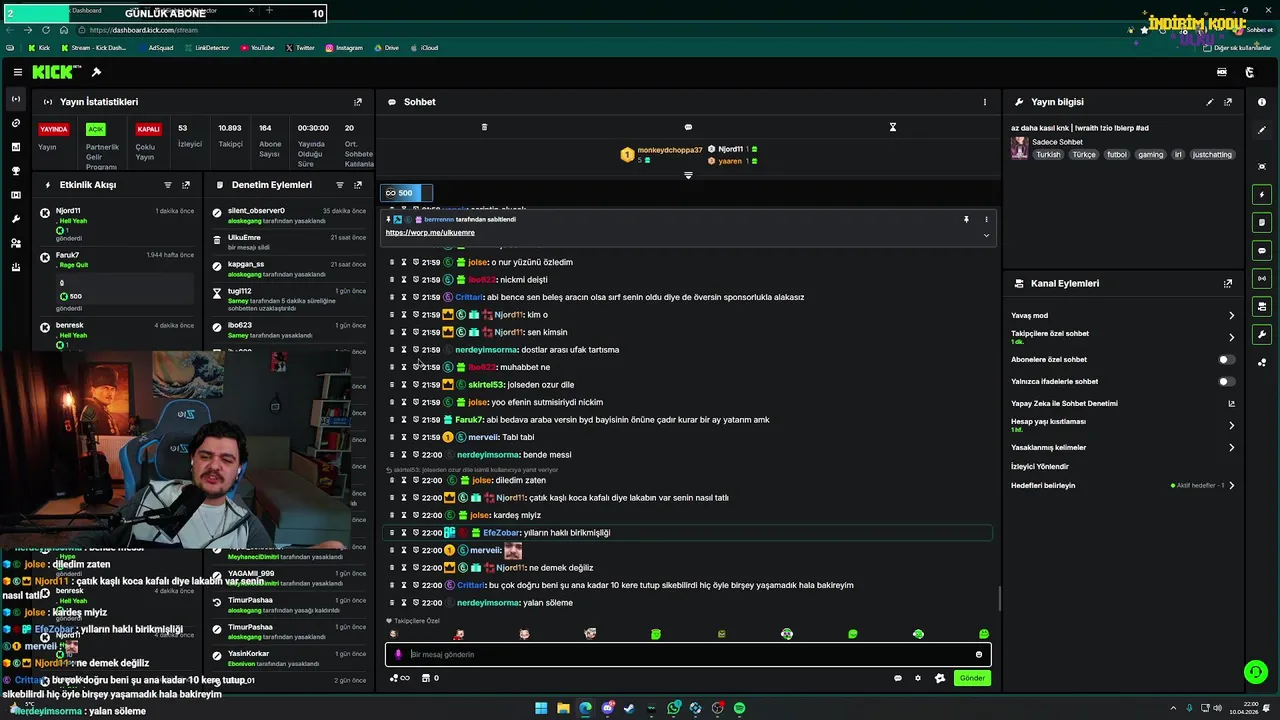Screen dimensions: 1280x720
Task: Open the LinkDetector bookmark
Action: click(207, 48)
